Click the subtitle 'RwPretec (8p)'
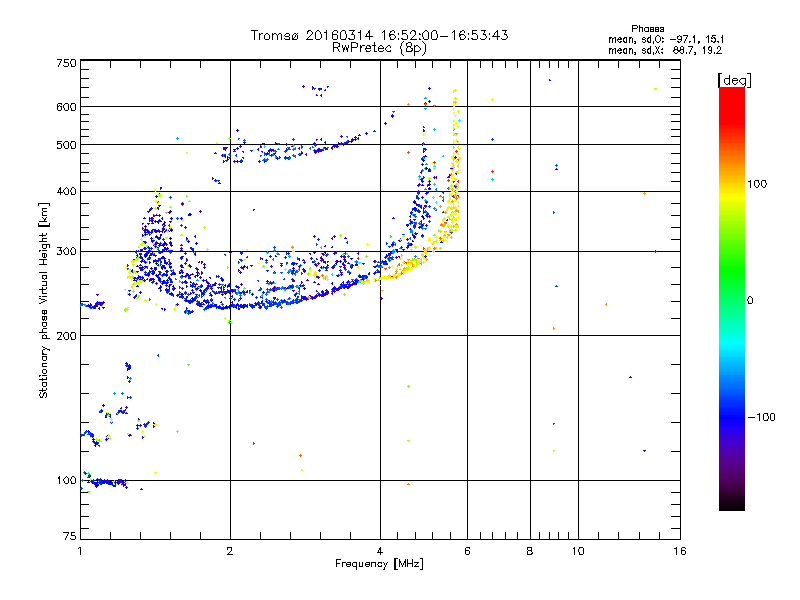Screen dimensions: 800x600 [379, 48]
